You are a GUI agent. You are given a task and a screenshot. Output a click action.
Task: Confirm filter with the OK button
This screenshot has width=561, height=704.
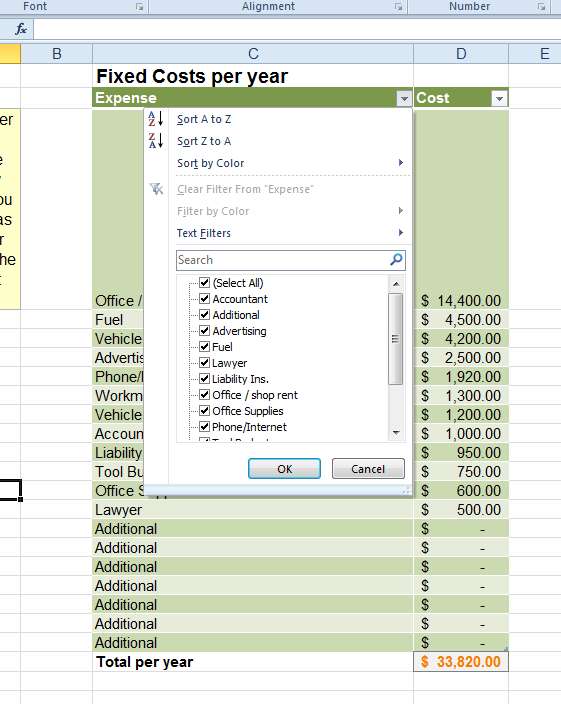[285, 469]
